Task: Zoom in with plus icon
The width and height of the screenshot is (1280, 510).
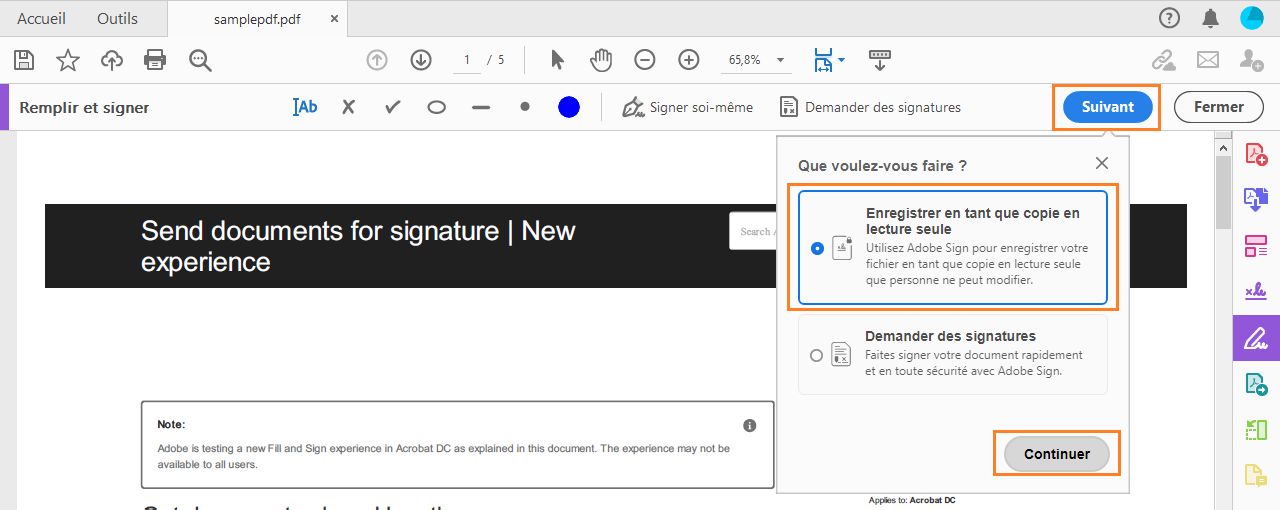Action: tap(689, 60)
